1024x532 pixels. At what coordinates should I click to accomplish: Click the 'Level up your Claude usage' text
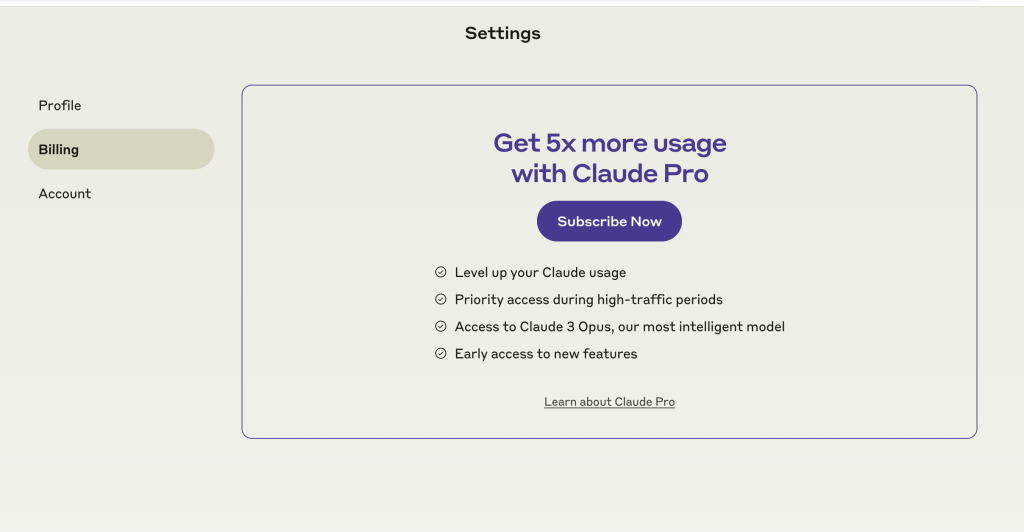coord(540,272)
